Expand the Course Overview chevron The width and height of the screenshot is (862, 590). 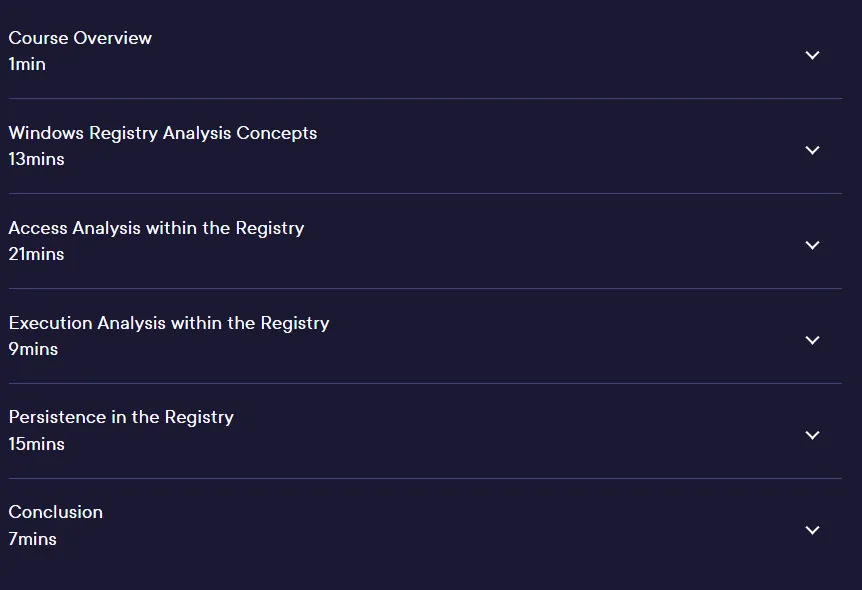coord(812,55)
